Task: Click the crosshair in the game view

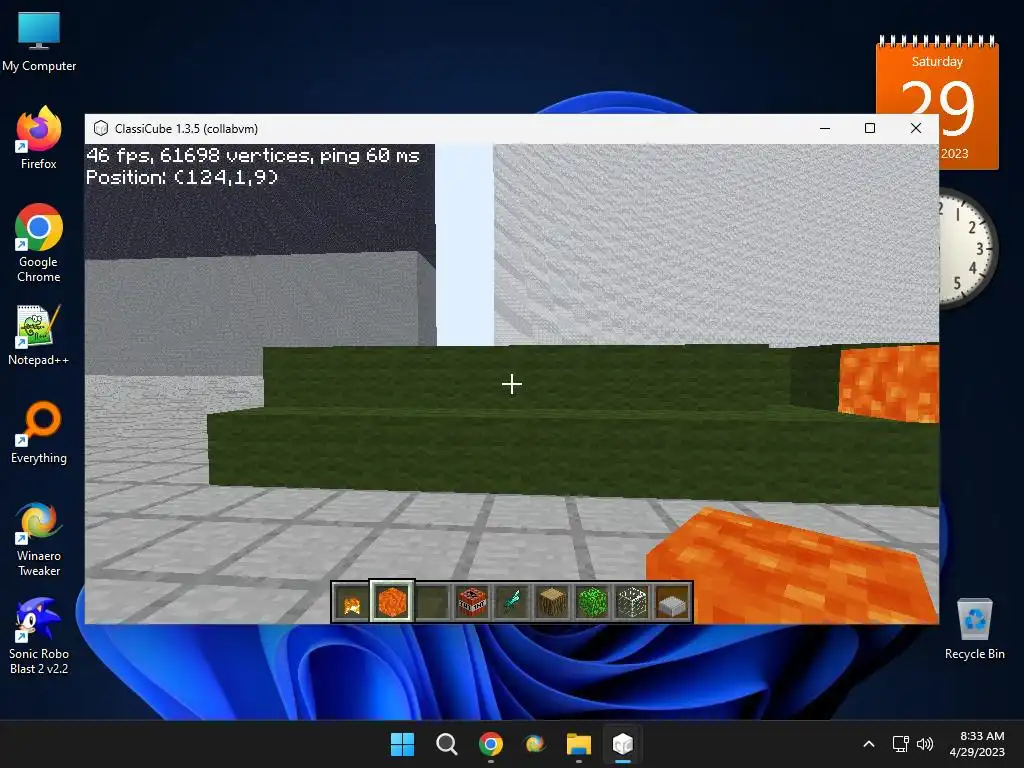Action: pyautogui.click(x=512, y=384)
